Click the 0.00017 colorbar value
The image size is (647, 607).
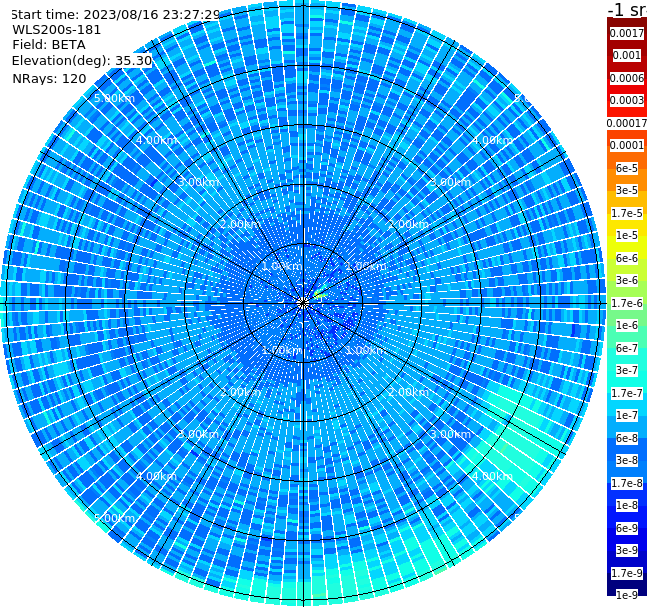(627, 123)
